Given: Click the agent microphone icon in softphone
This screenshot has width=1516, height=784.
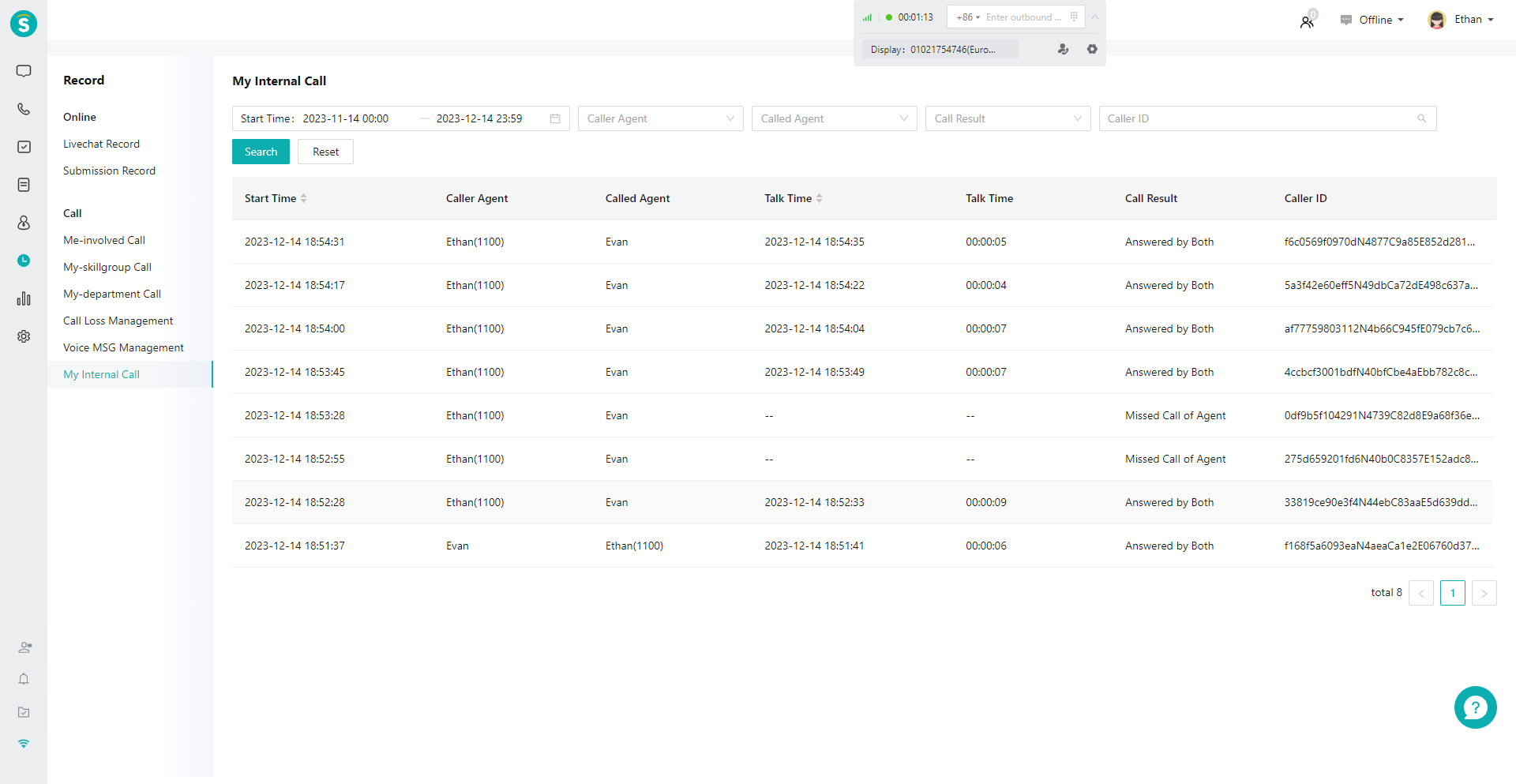Looking at the screenshot, I should (x=1063, y=49).
